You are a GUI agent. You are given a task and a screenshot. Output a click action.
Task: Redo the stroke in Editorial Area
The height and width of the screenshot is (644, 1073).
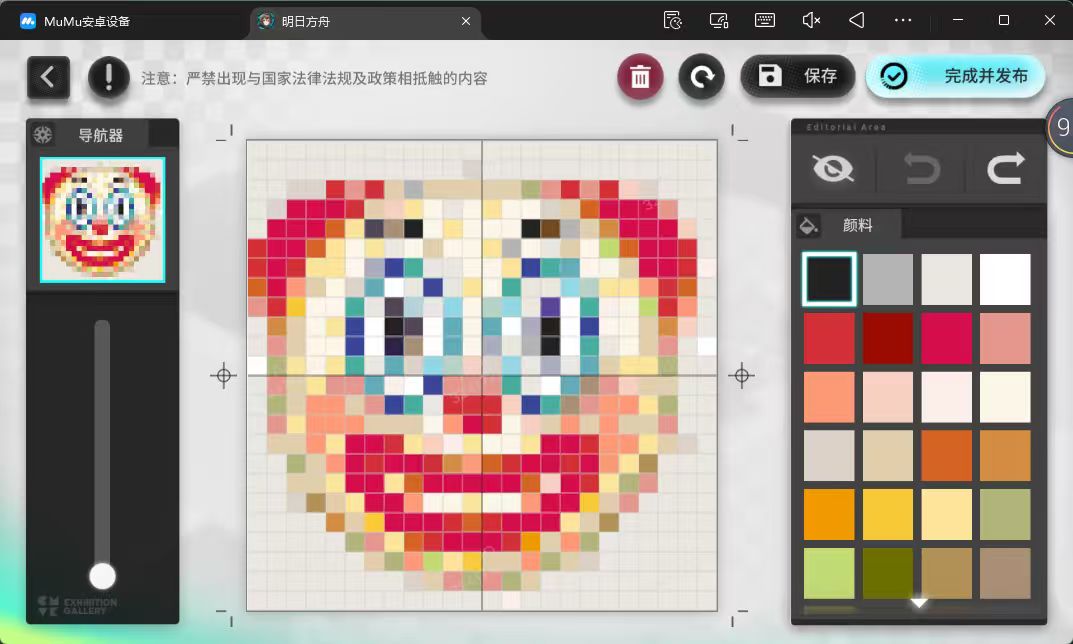[1006, 168]
